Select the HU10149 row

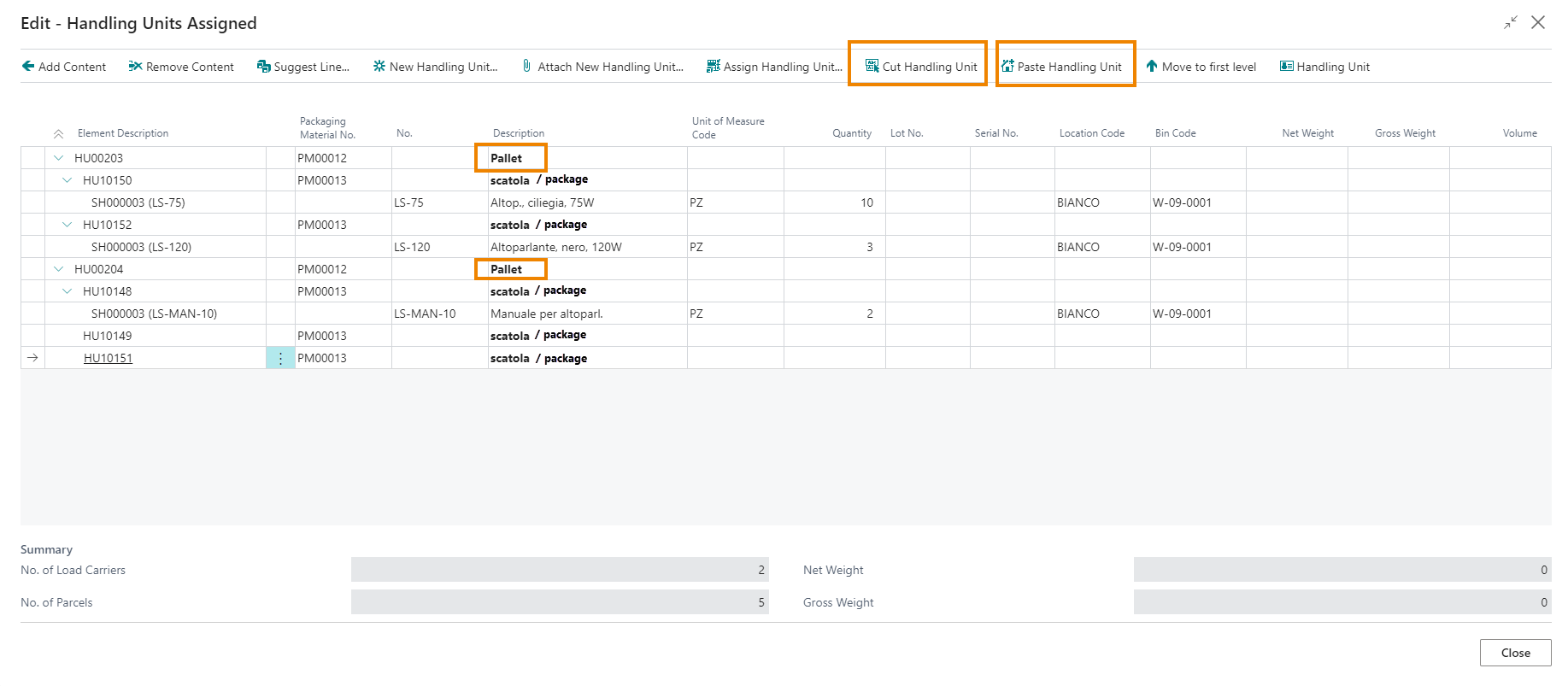tap(785, 336)
